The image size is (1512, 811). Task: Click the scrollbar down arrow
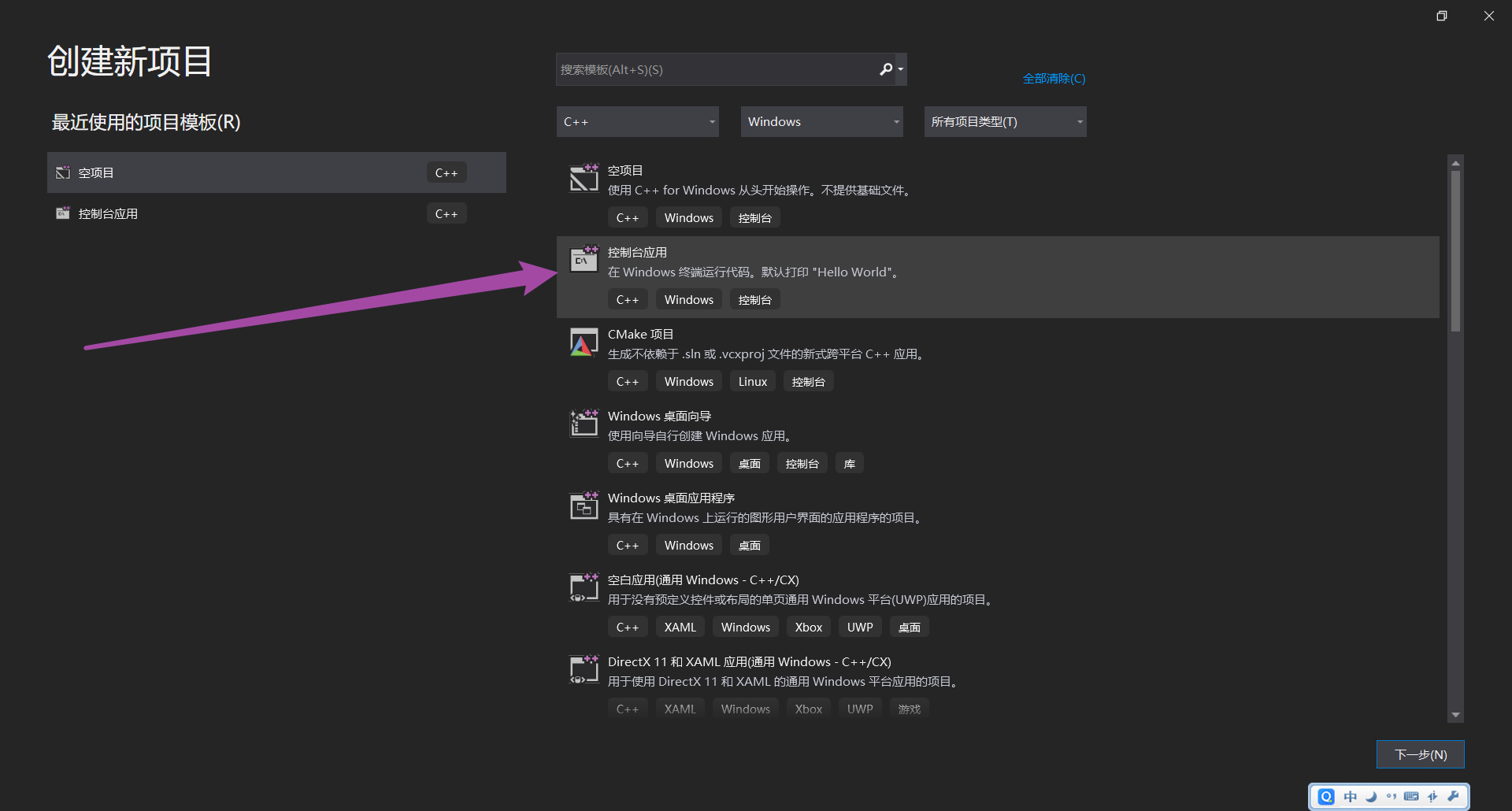1455,715
